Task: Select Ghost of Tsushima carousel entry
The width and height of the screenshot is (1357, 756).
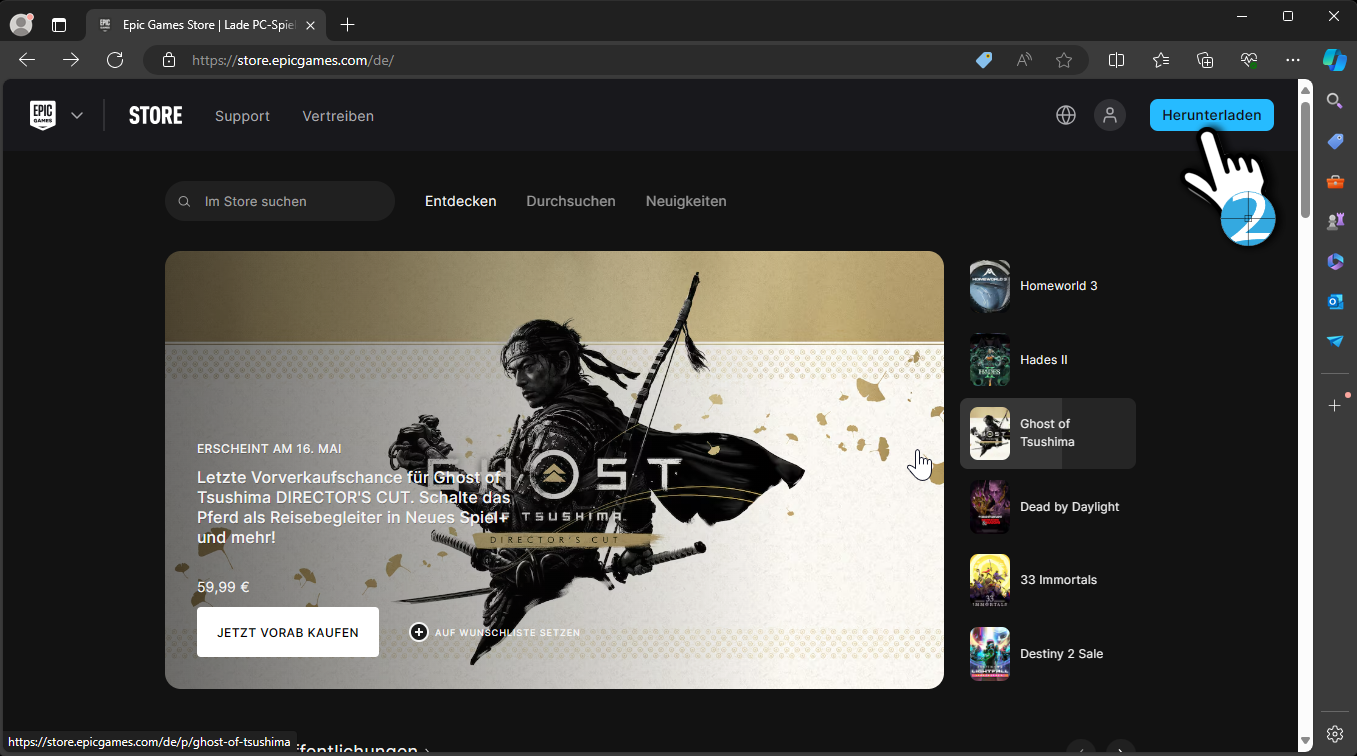Action: [1048, 433]
